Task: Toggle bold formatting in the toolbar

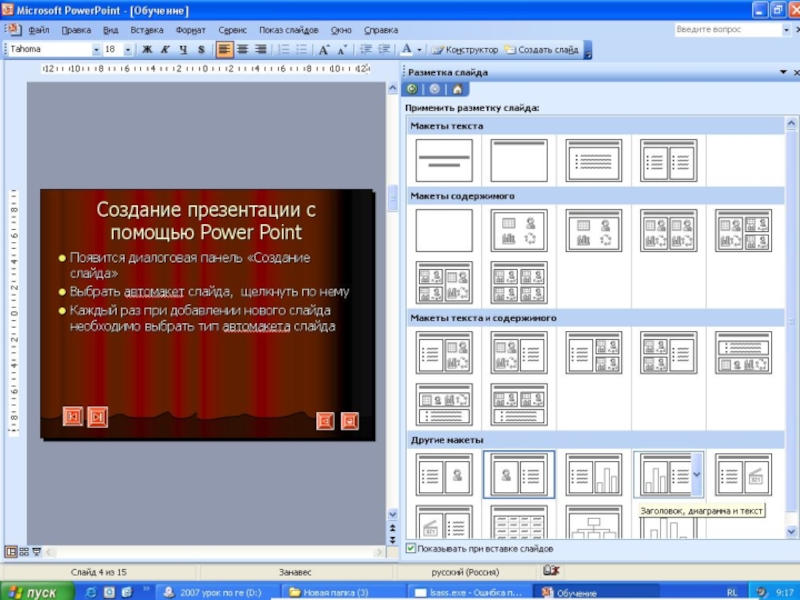Action: 147,49
